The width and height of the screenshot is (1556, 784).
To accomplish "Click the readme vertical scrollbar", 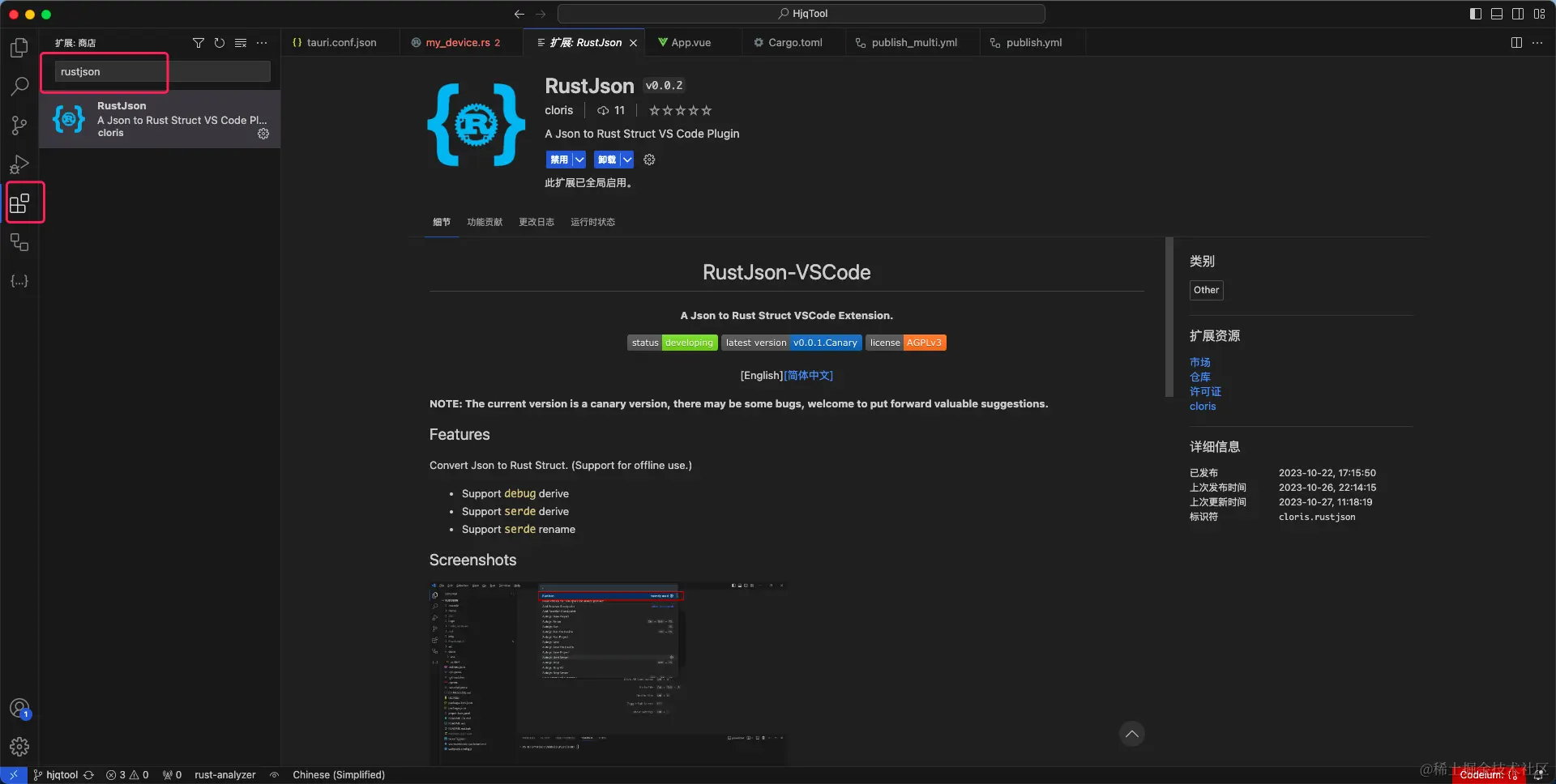I will 1169,317.
